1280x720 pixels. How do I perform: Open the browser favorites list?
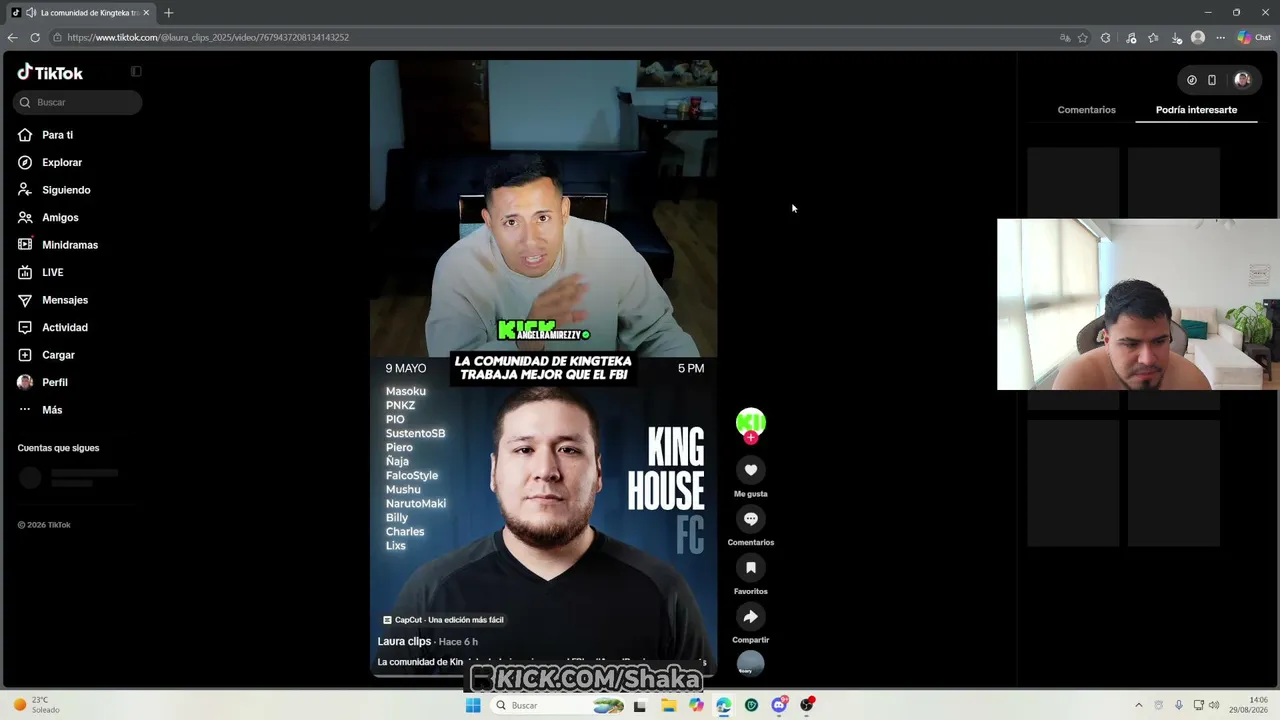[1153, 38]
